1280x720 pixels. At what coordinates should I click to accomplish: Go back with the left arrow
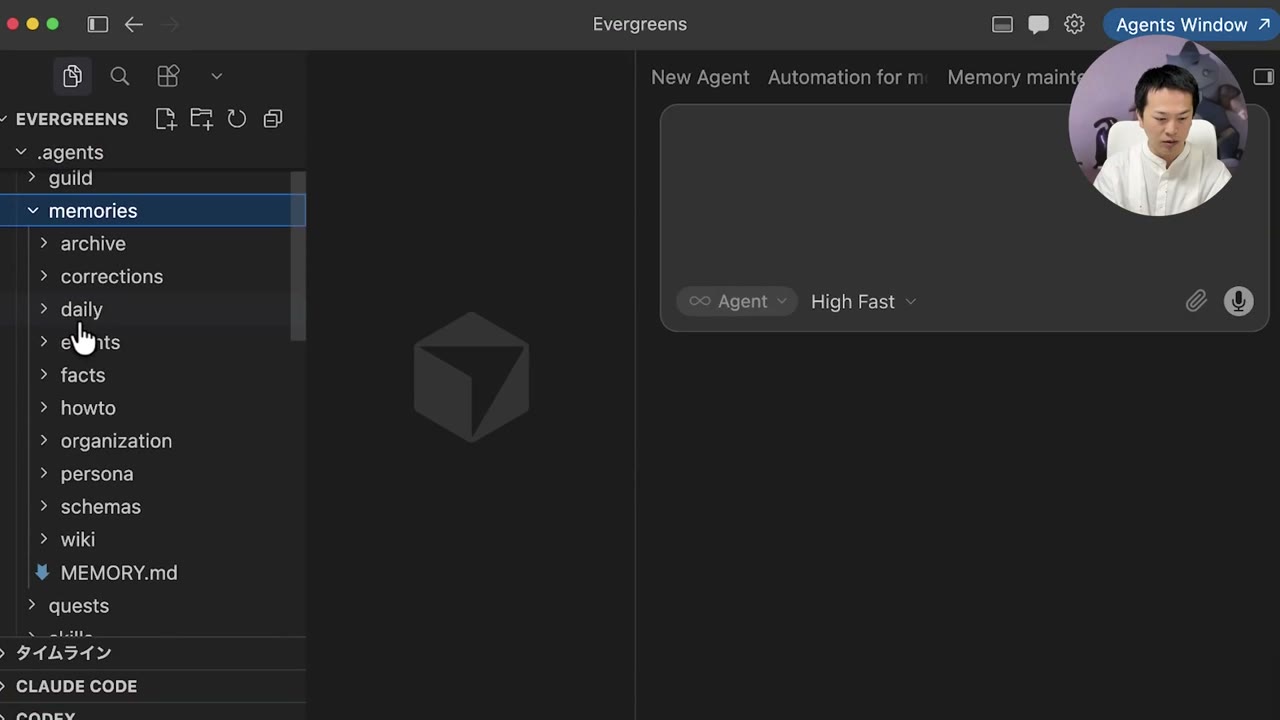tap(134, 24)
